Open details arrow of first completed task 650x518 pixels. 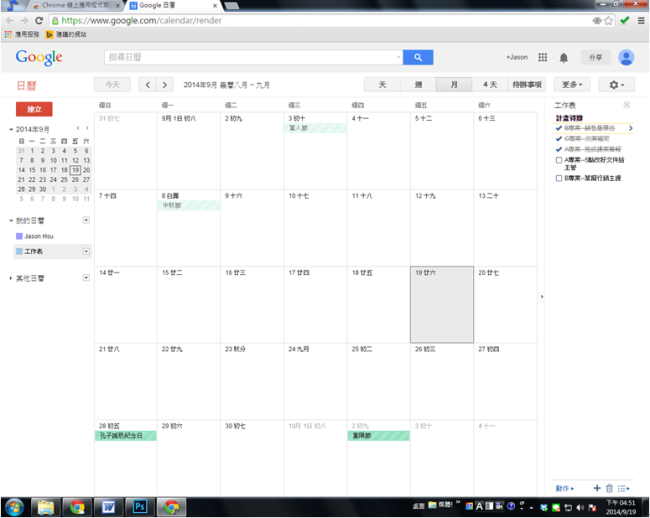(x=631, y=128)
